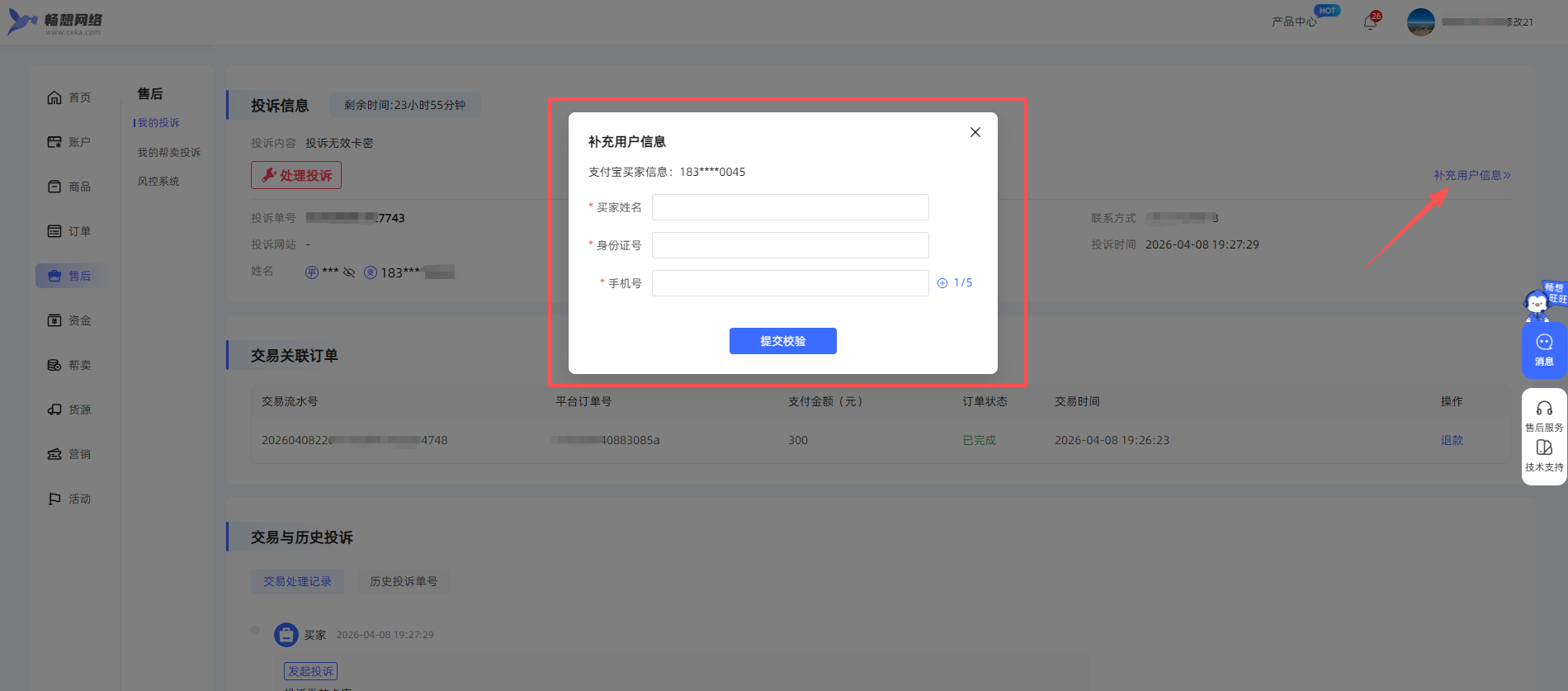Click the 买家姓名 input field
1568x691 pixels.
(790, 207)
